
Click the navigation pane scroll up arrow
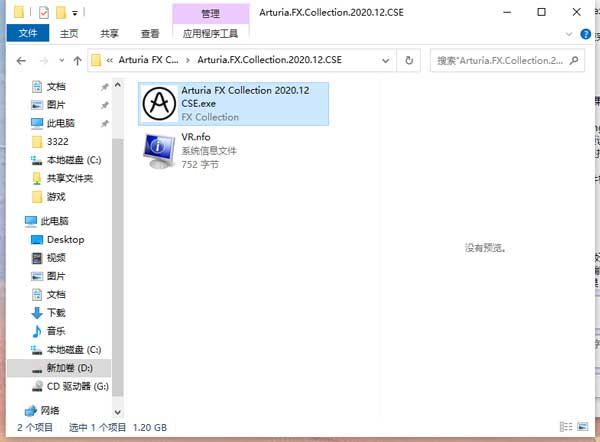(x=118, y=85)
